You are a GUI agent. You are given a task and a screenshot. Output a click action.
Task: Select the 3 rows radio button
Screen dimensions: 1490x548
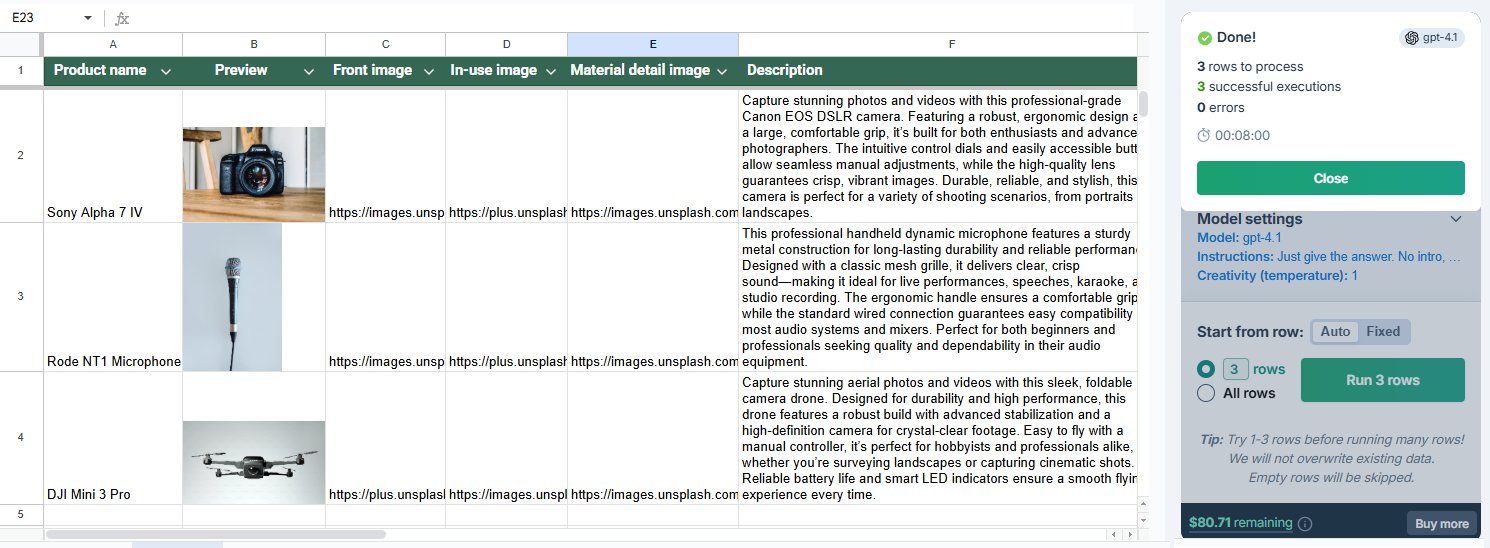[1206, 369]
